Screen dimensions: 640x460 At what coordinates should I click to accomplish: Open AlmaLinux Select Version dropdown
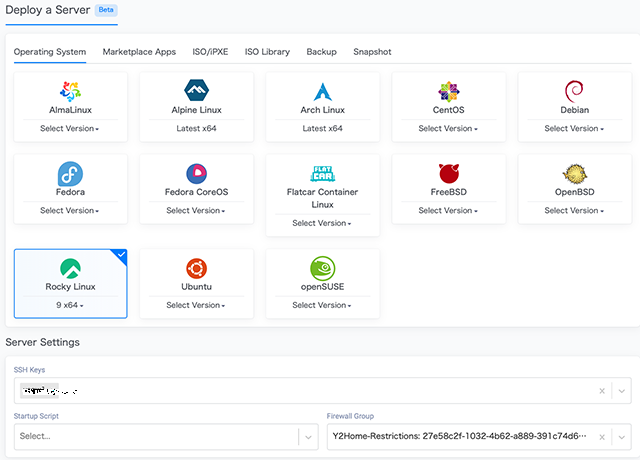(70, 129)
